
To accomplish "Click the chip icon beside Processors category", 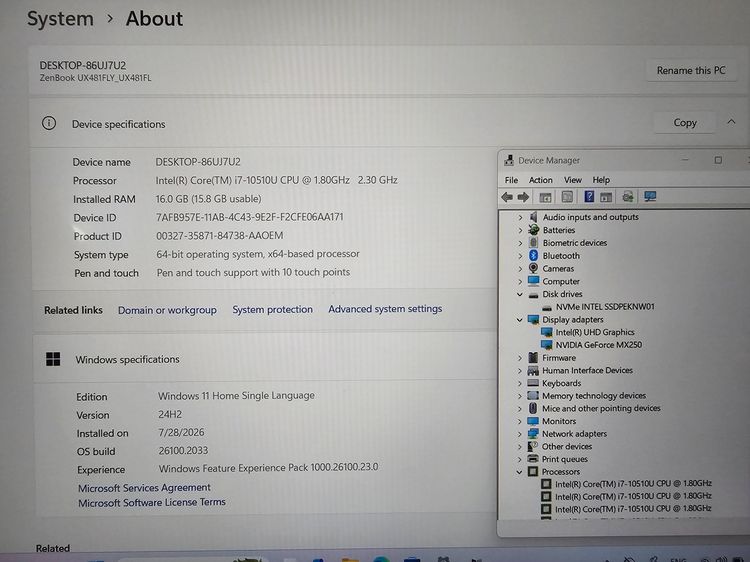I will tap(533, 472).
